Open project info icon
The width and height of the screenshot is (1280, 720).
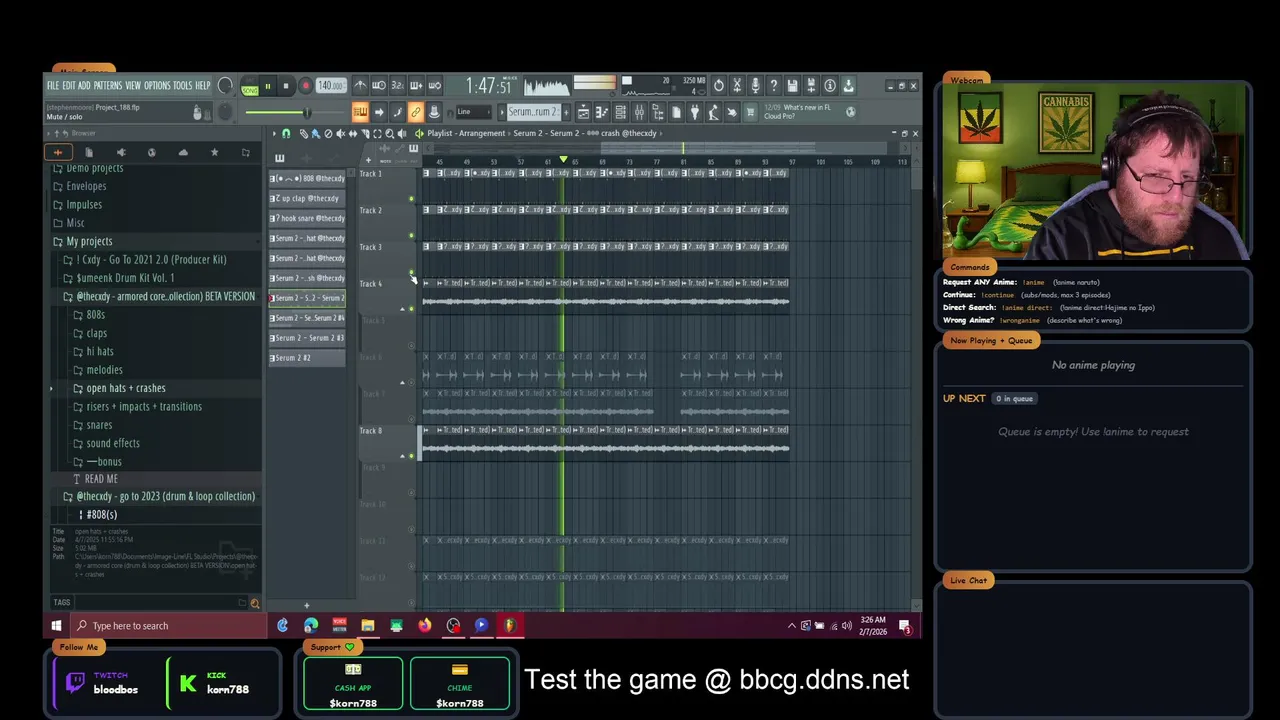coord(829,86)
